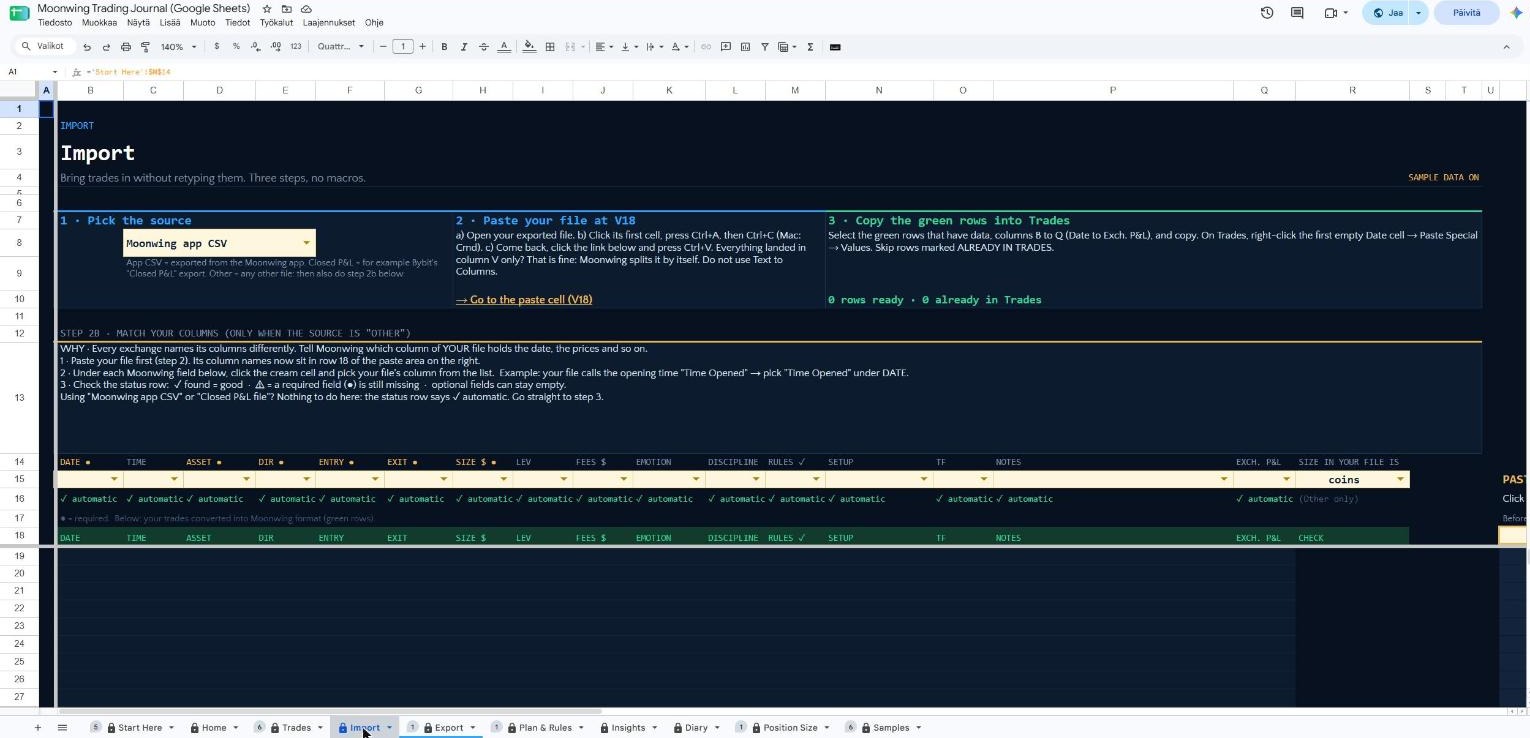Open the Muoto menu

coord(202,22)
